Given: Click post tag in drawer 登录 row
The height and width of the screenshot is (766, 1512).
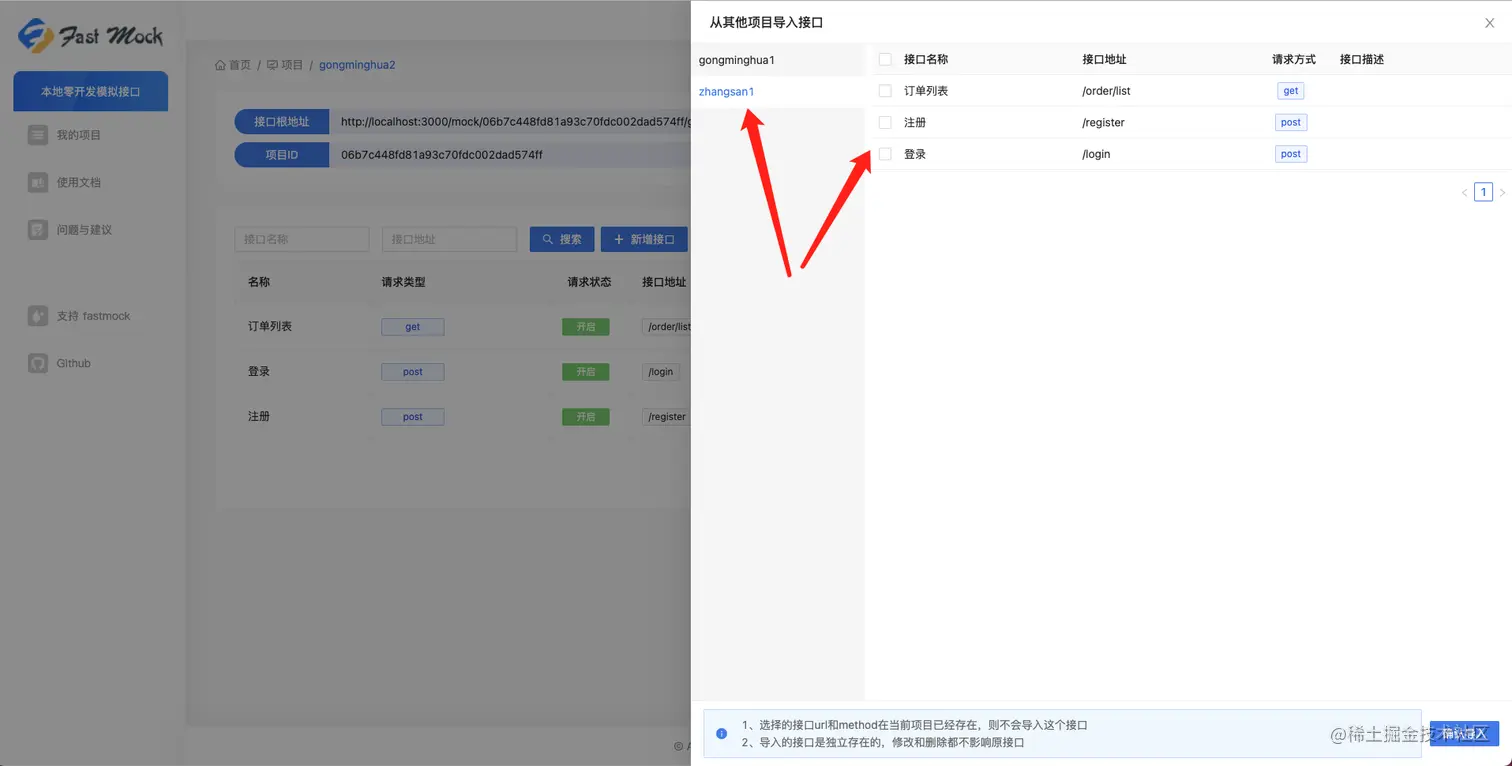Looking at the screenshot, I should pos(1291,154).
